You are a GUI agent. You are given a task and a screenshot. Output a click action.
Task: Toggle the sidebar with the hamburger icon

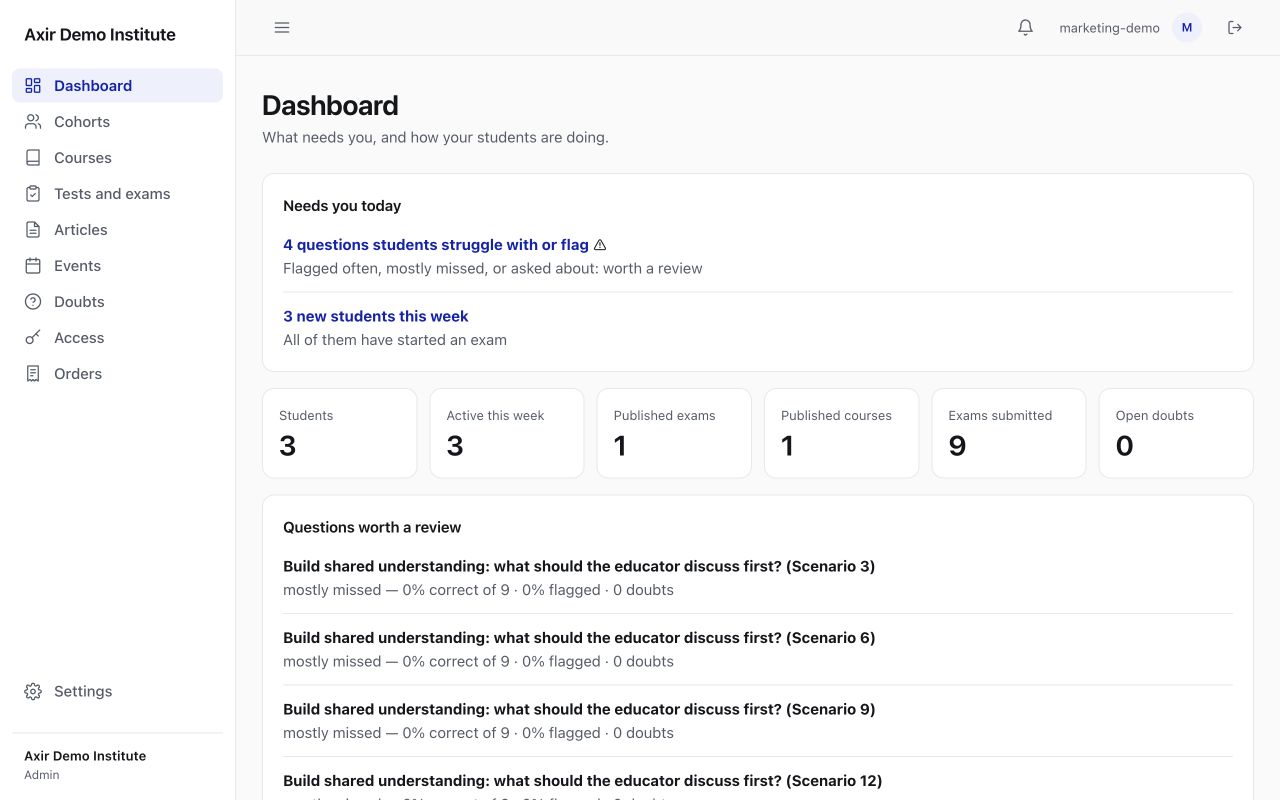(282, 28)
